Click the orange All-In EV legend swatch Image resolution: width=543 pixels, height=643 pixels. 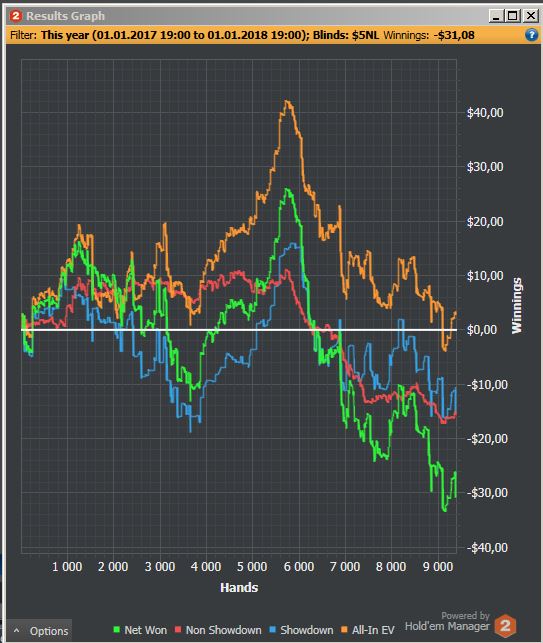click(x=344, y=629)
